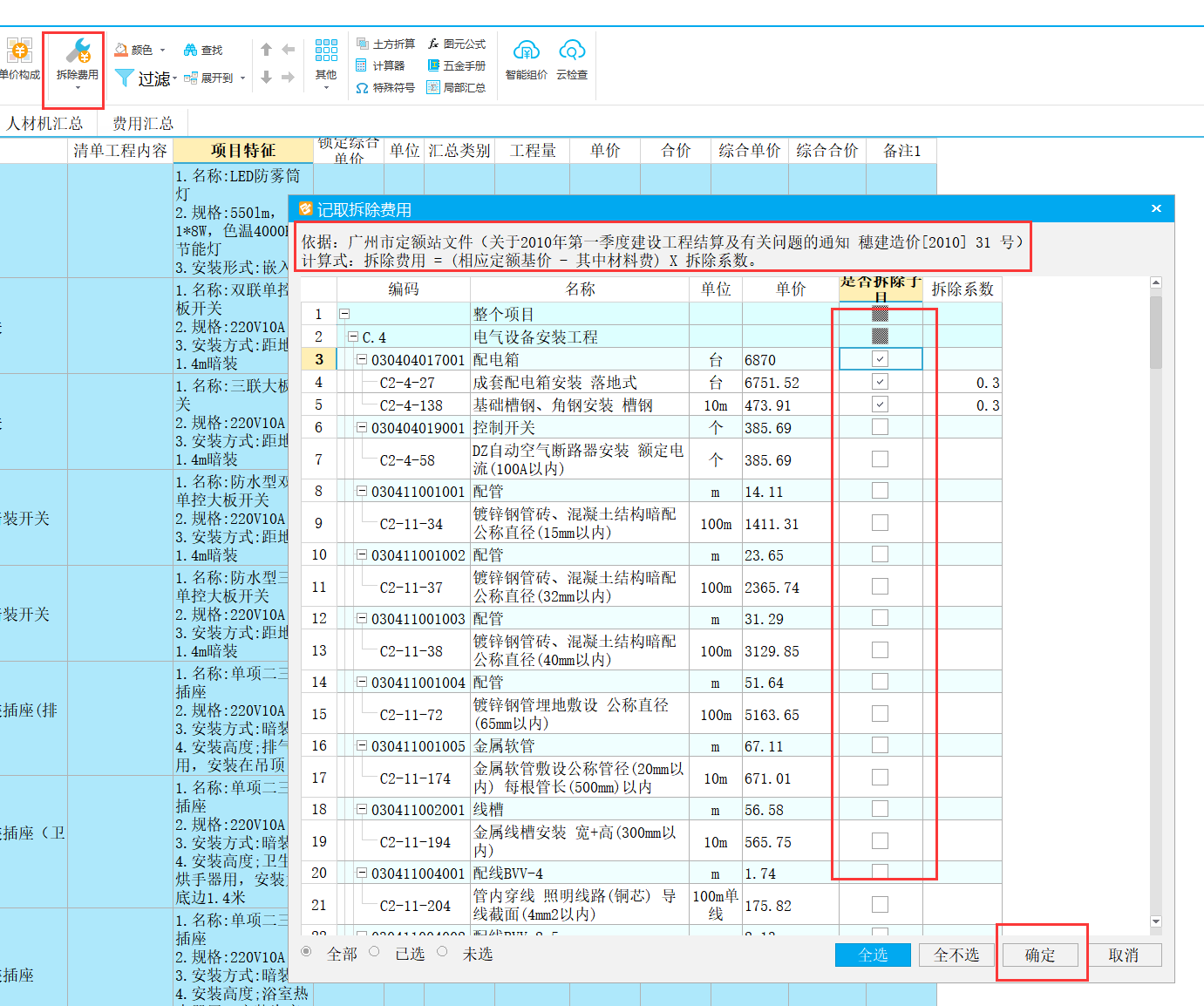This screenshot has width=1204, height=1006.
Task: Collapse the 030404019001 控制开关 node
Action: point(362,427)
